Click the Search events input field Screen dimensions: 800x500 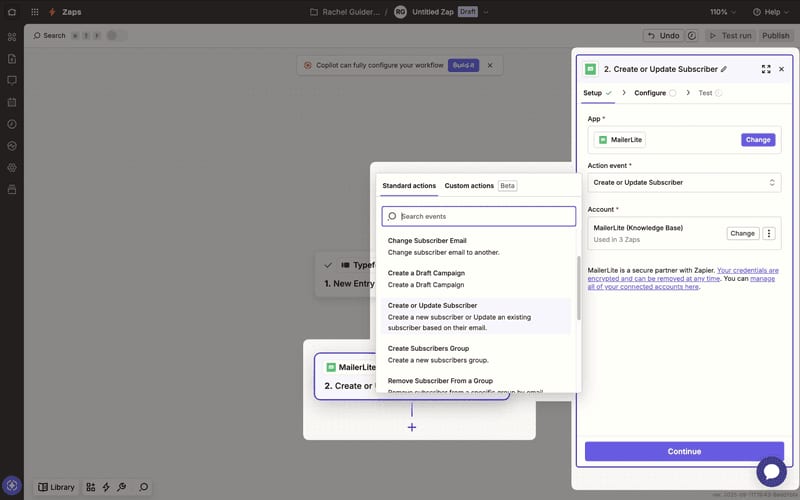[x=479, y=216]
